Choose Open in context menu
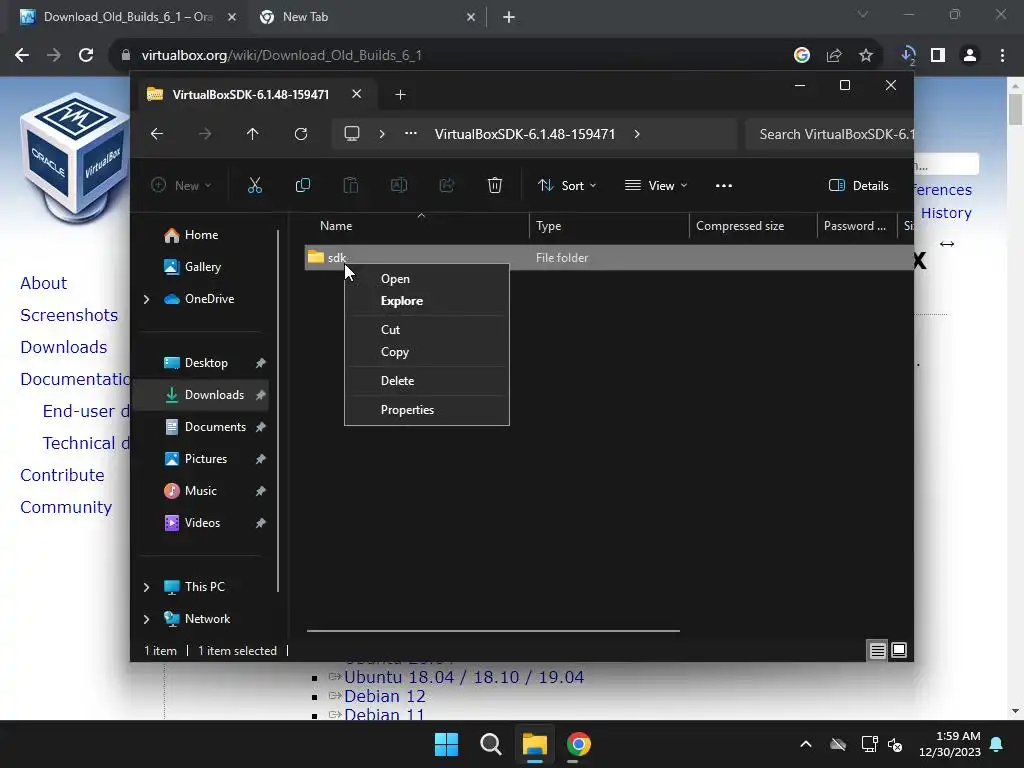1024x768 pixels. 426,279
